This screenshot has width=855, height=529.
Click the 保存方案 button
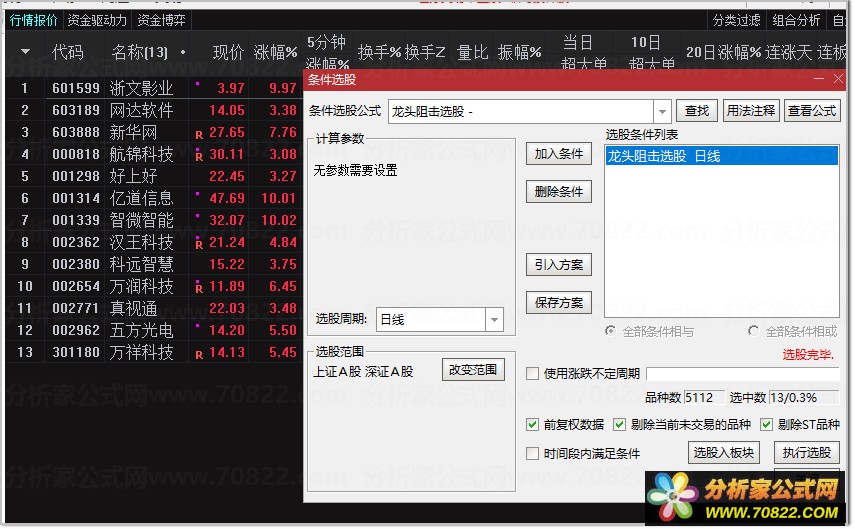click(559, 302)
